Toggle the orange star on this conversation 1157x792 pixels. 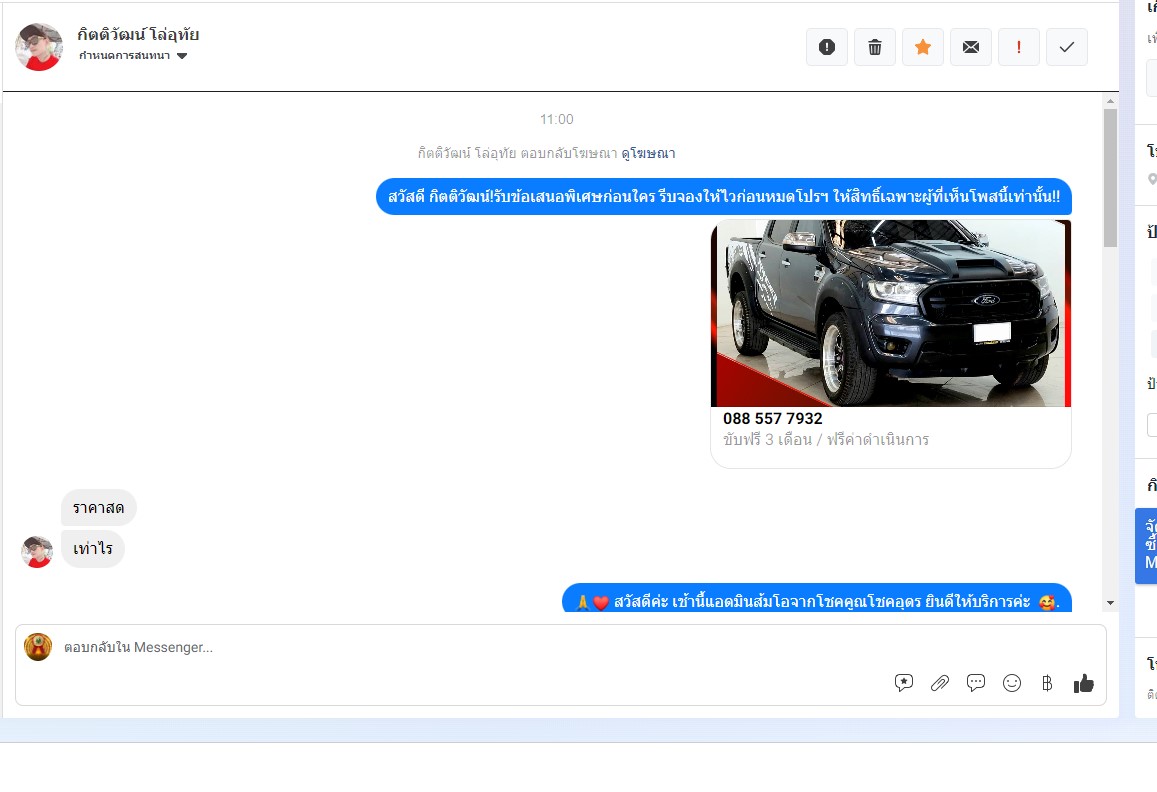(923, 47)
